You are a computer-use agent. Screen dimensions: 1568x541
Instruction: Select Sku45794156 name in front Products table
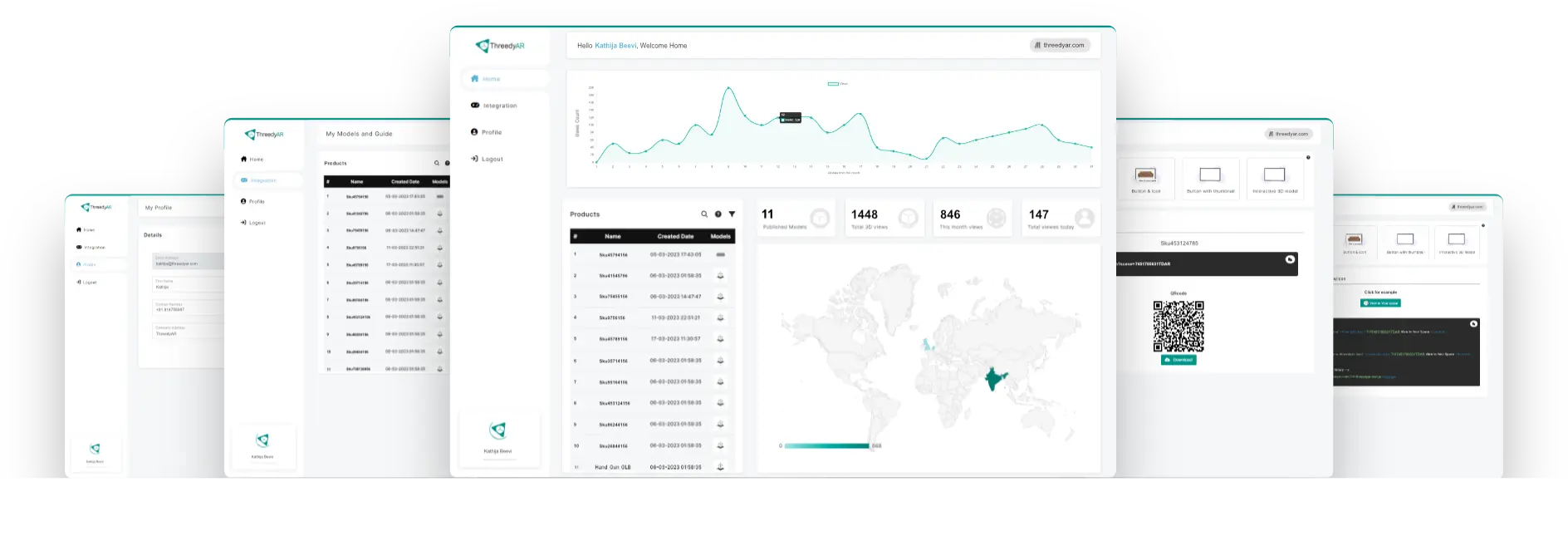point(613,255)
